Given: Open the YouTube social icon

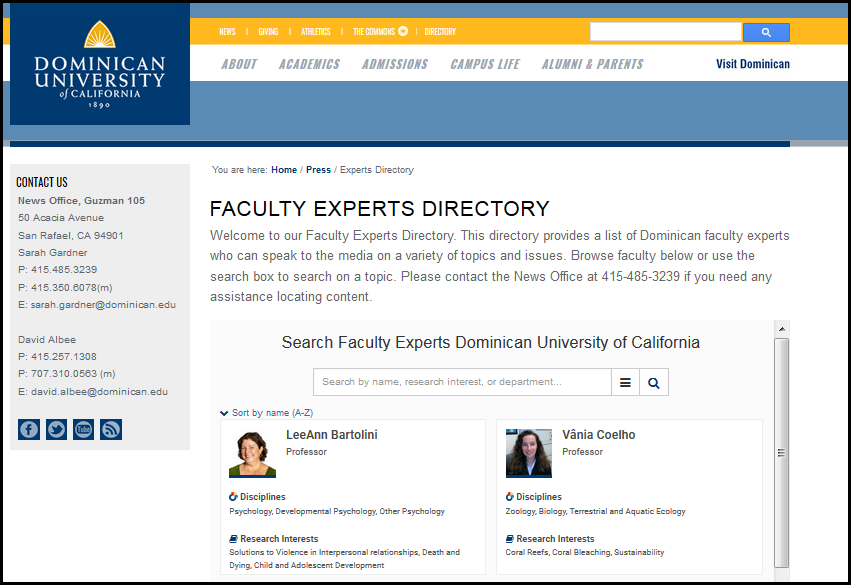Looking at the screenshot, I should [84, 429].
